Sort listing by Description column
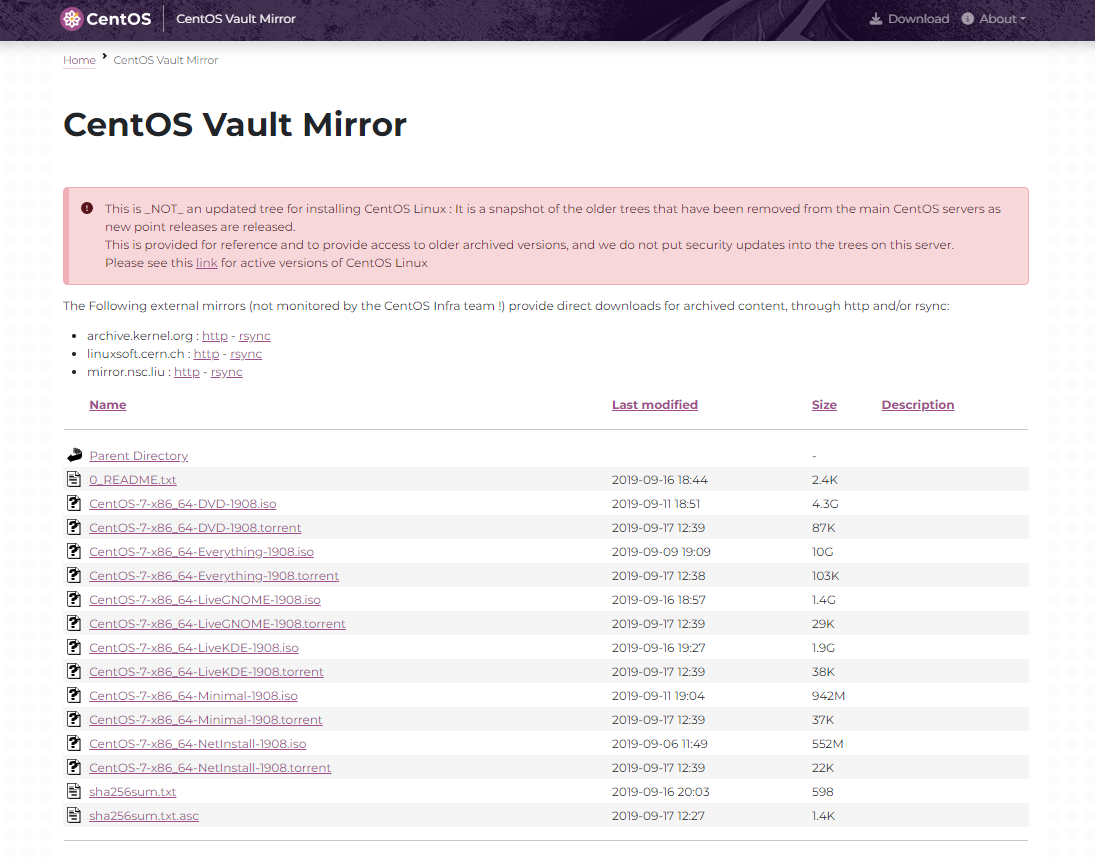The height and width of the screenshot is (860, 1095). click(x=918, y=405)
